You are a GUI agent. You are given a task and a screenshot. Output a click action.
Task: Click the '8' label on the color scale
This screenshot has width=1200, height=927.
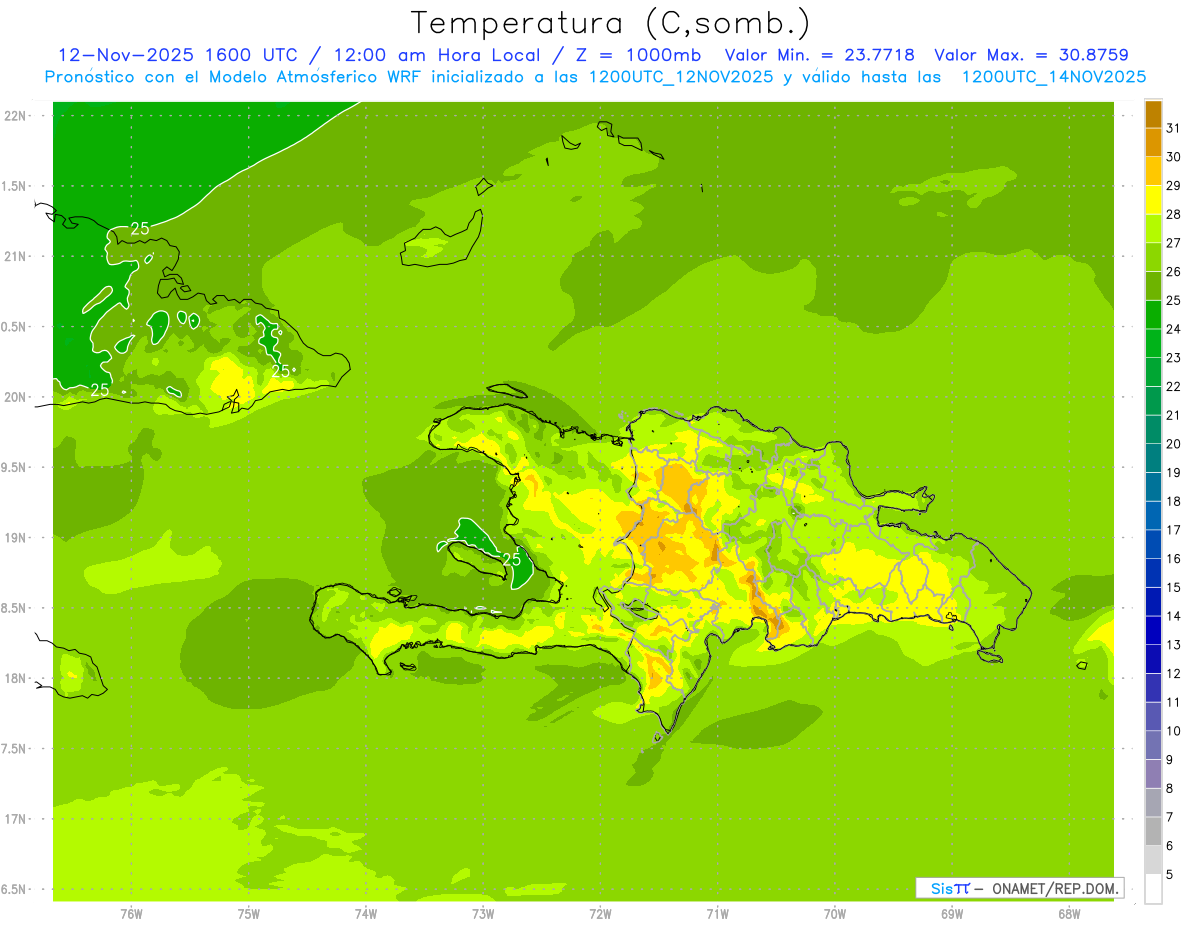click(1170, 788)
